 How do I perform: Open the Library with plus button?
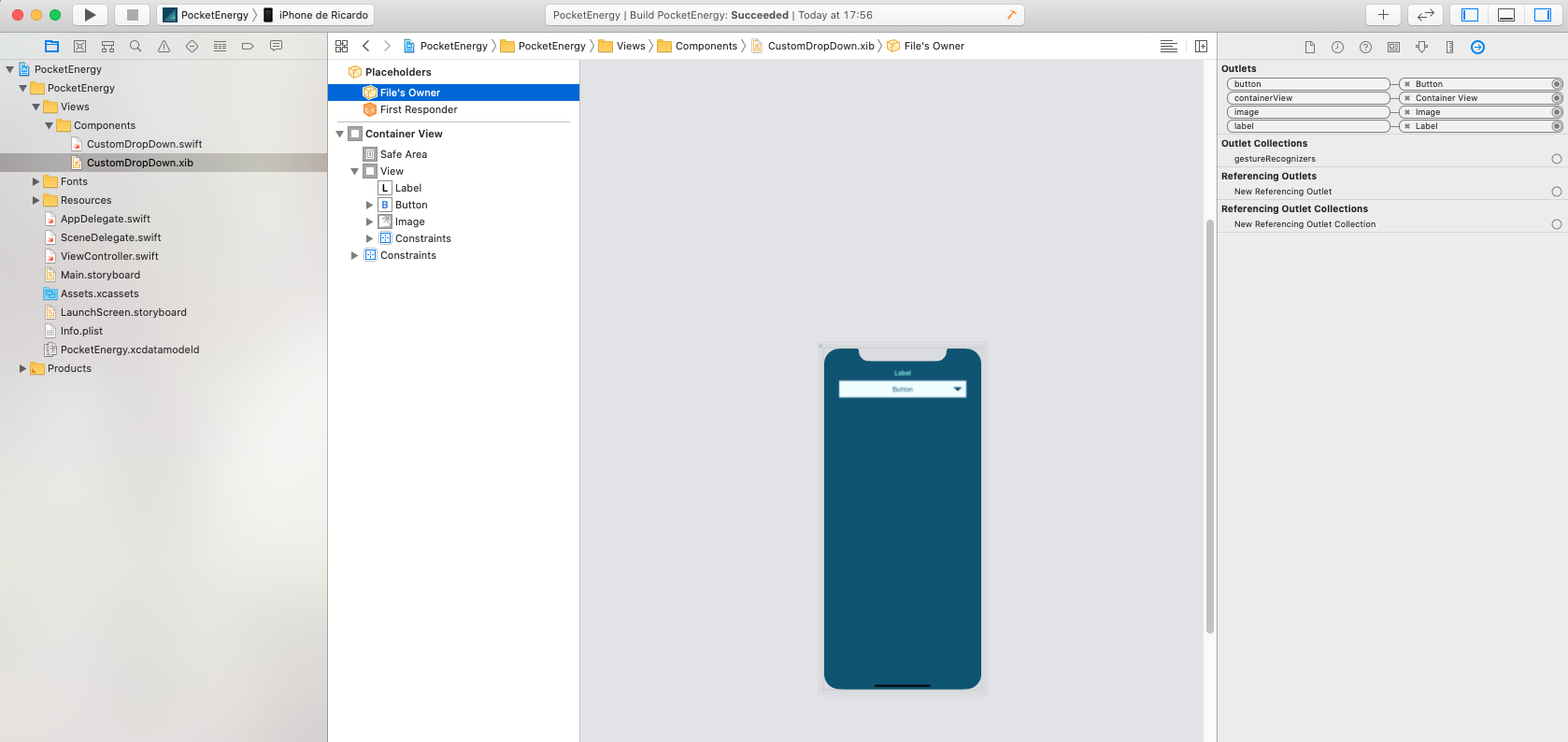pyautogui.click(x=1383, y=15)
